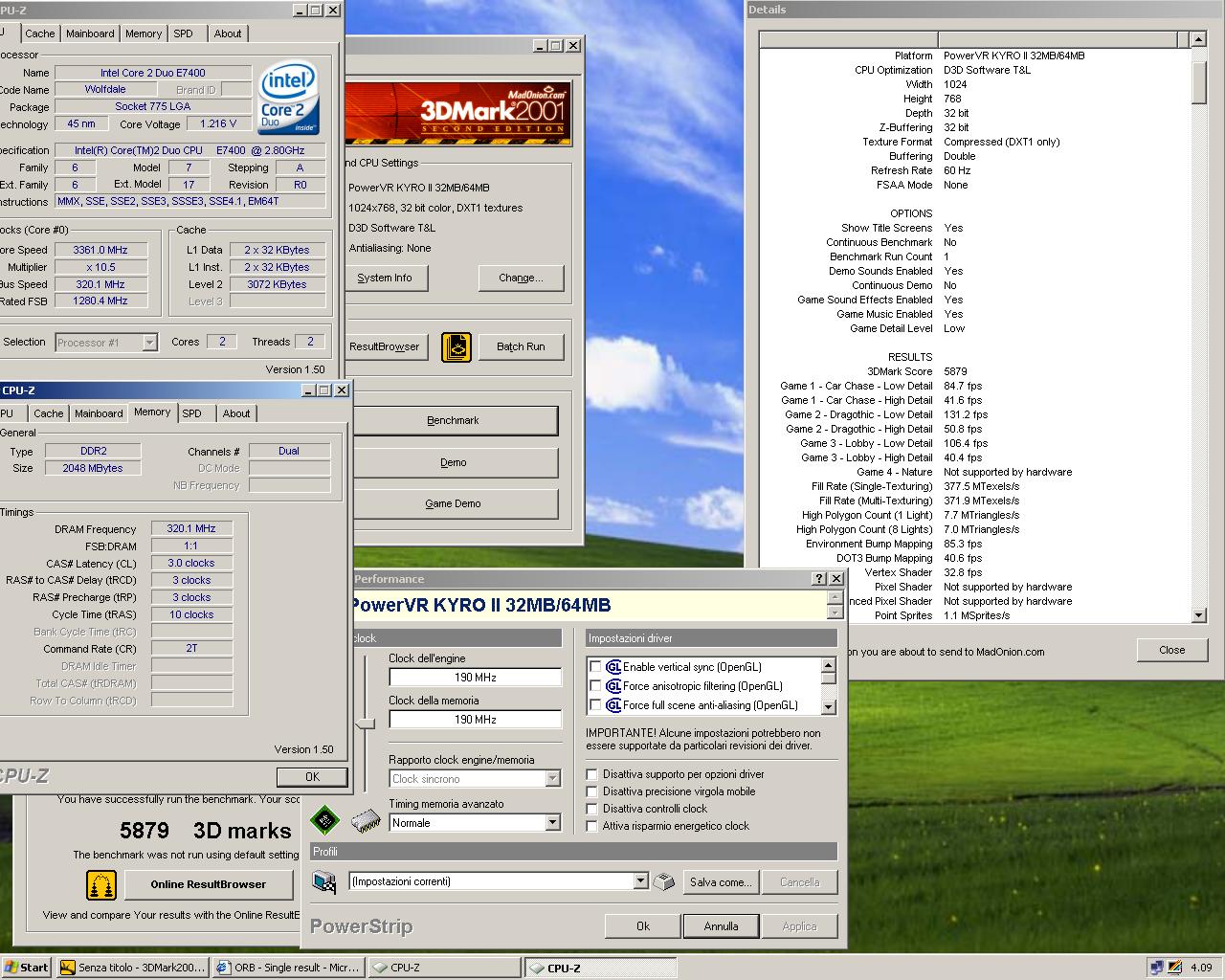Screen dimensions: 1225x980
Task: Check Disattiva controlli clock
Action: [592, 809]
